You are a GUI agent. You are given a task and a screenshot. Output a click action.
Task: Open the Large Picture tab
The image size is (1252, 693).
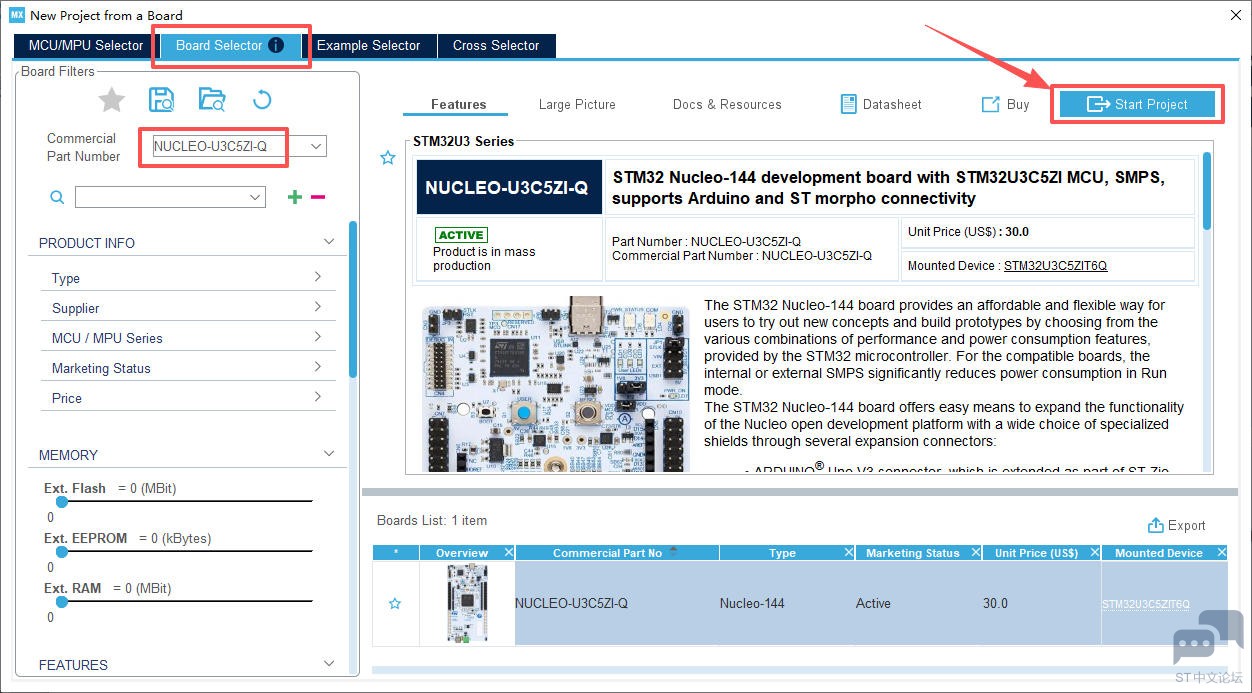pyautogui.click(x=577, y=104)
